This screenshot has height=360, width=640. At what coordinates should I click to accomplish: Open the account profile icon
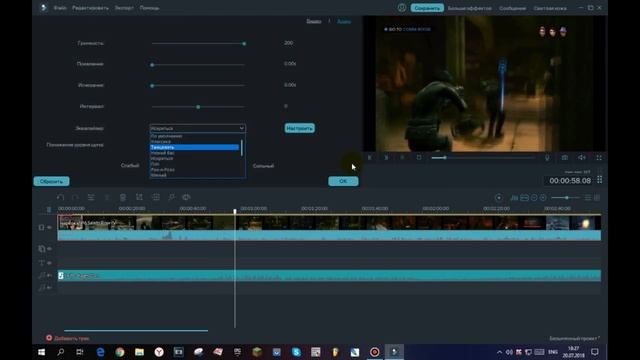402,8
